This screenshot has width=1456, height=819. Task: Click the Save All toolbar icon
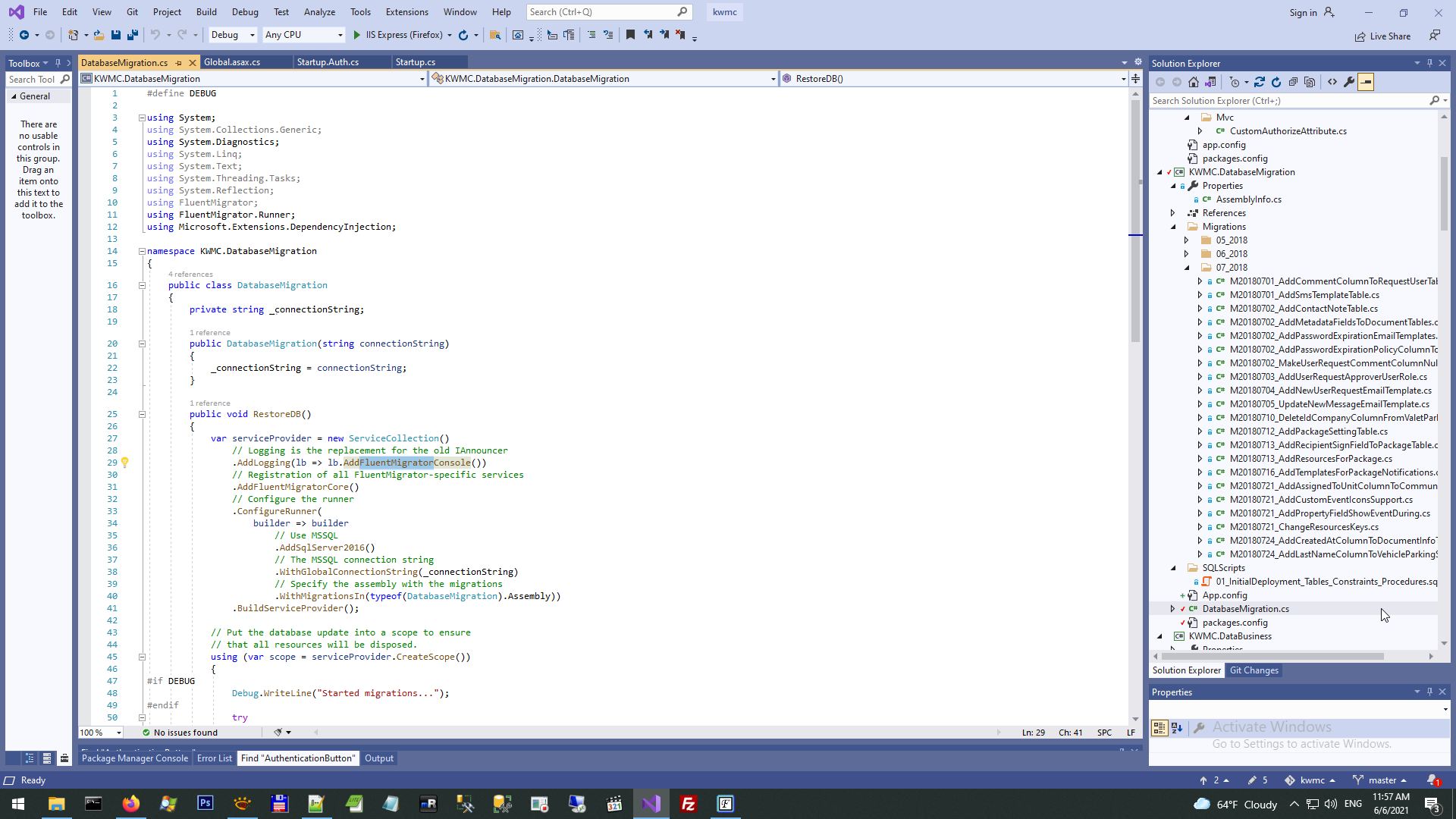click(133, 35)
